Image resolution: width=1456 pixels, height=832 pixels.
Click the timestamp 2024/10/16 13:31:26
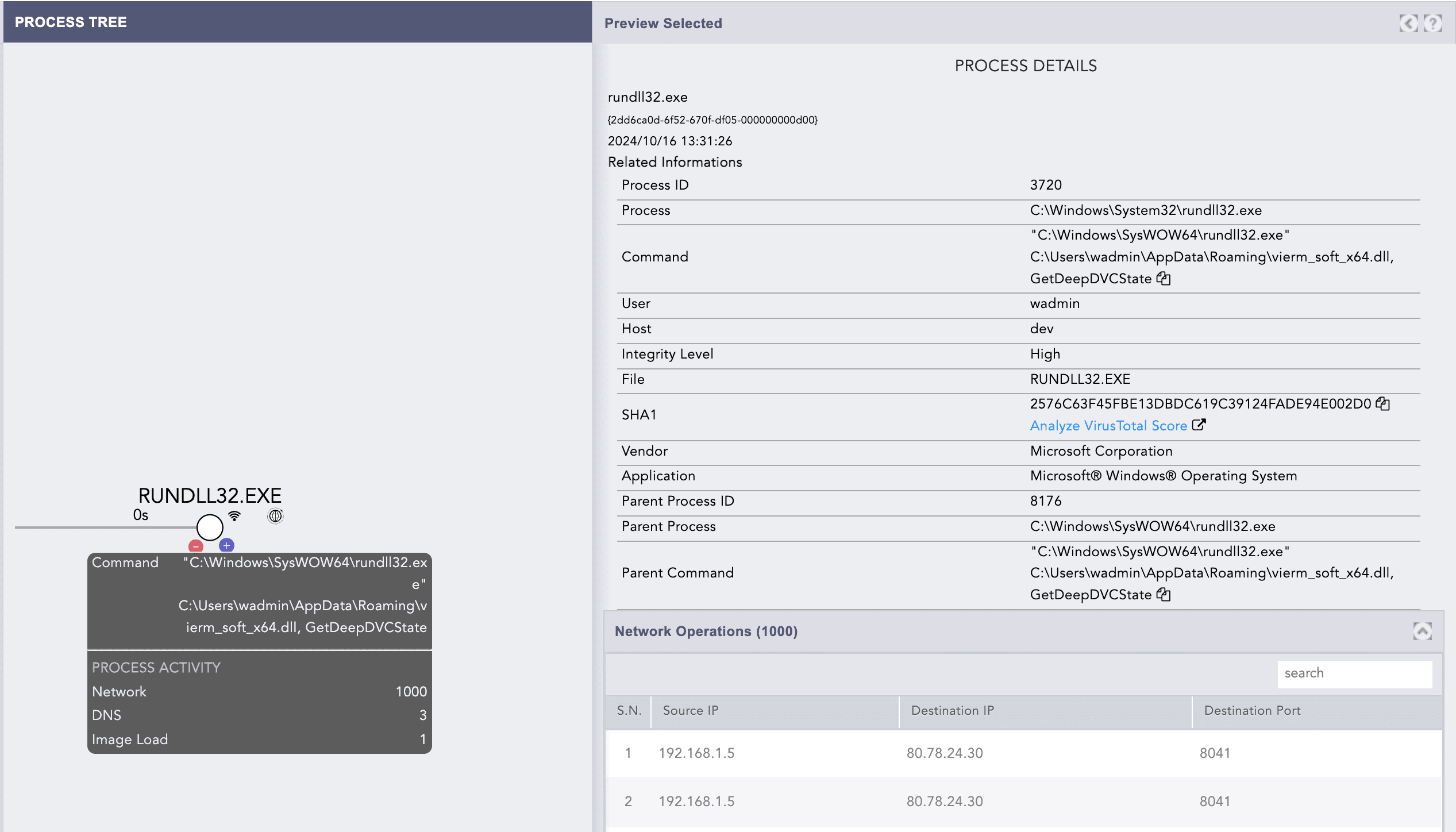(670, 141)
